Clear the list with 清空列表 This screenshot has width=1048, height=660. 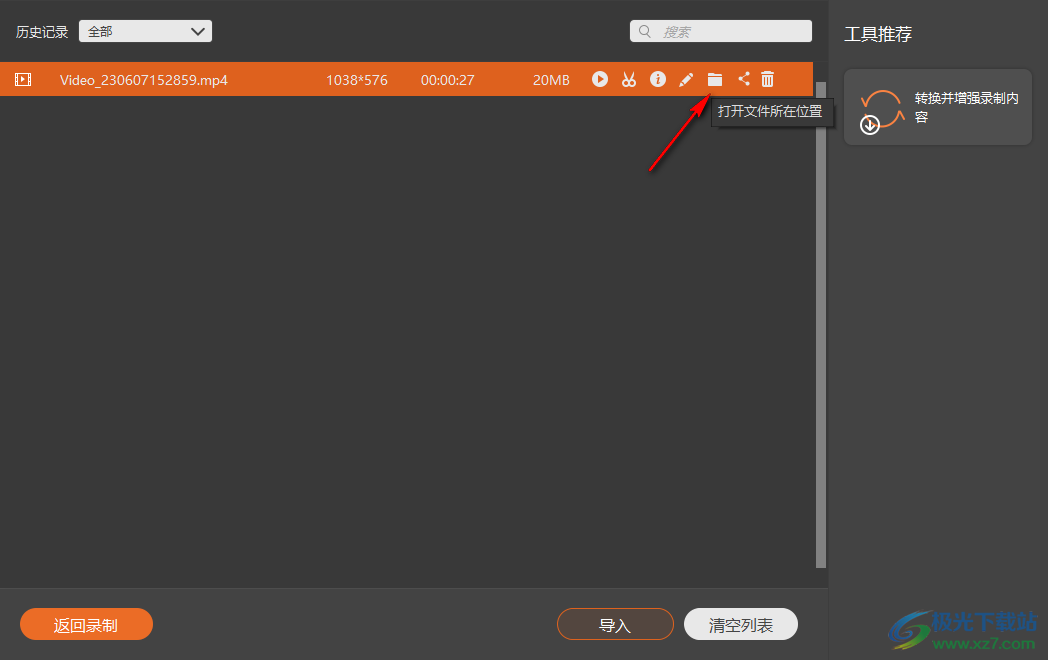point(741,624)
